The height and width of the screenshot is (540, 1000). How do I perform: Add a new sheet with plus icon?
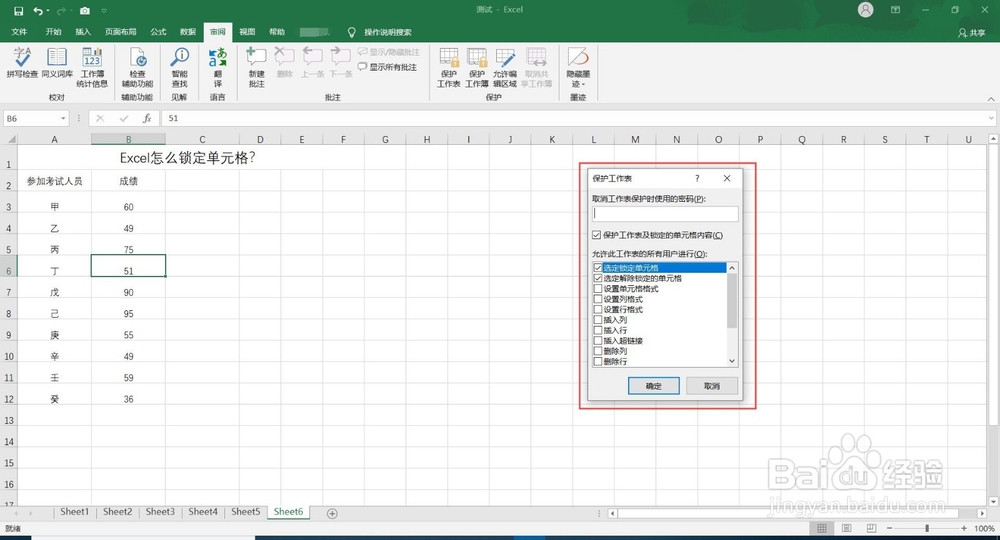coord(332,513)
